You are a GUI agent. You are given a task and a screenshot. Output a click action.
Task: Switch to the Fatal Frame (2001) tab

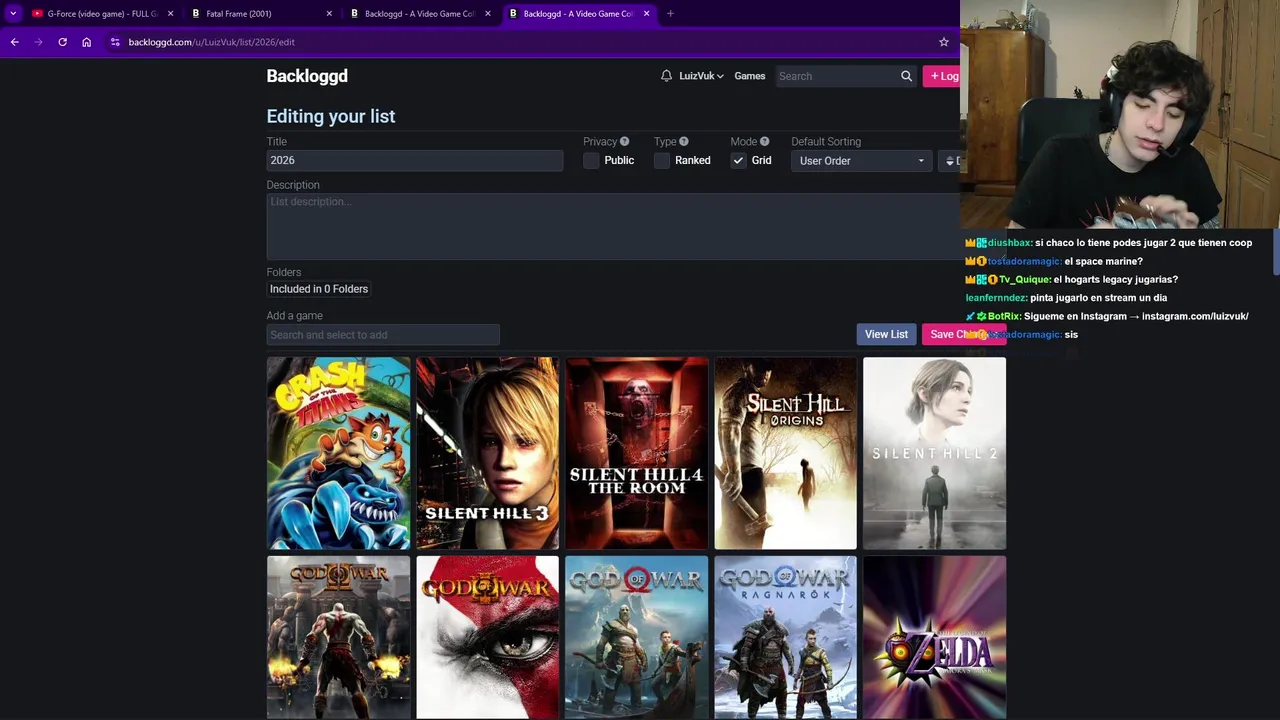click(x=260, y=14)
